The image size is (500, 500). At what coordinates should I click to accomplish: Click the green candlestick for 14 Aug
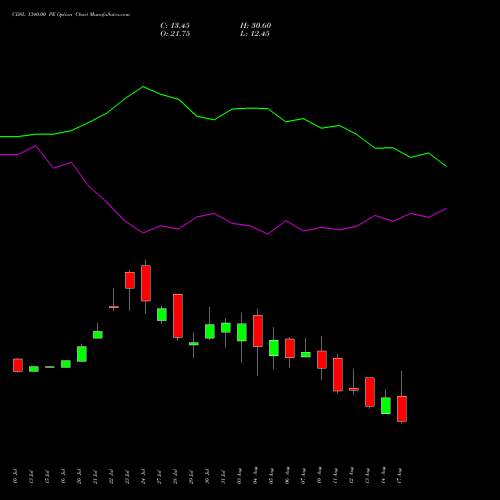386,406
